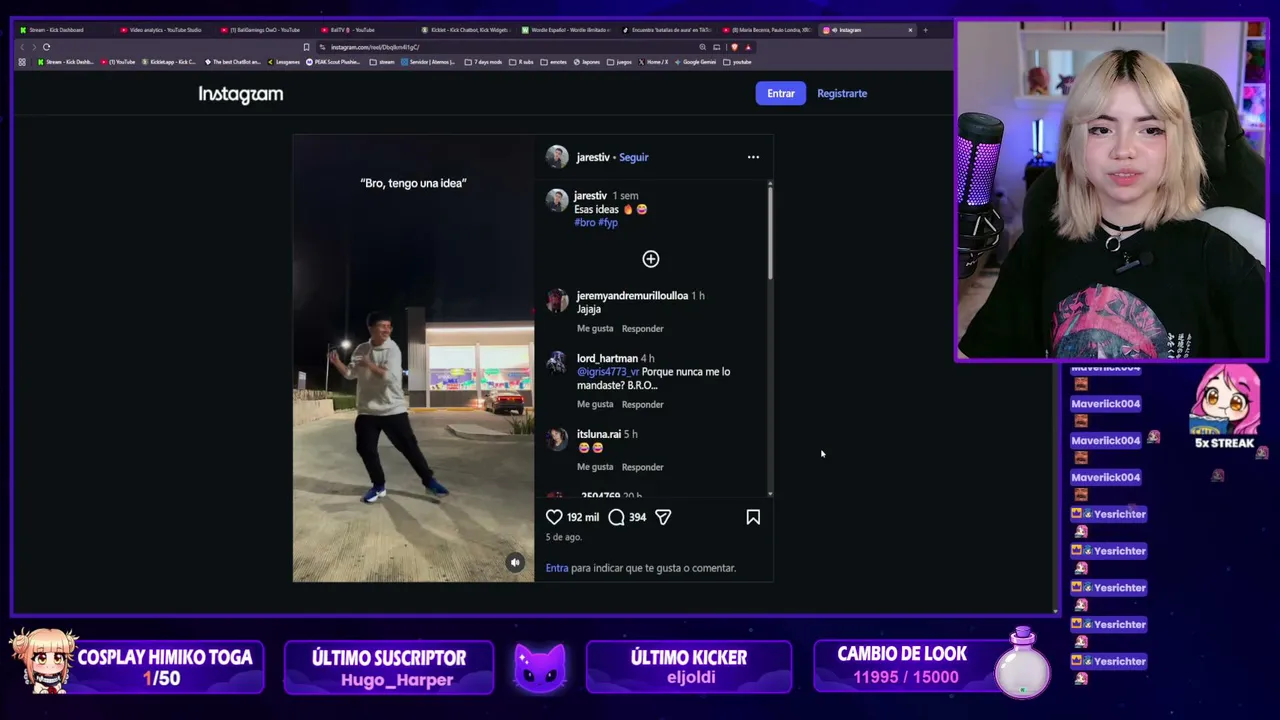
Task: Open the lord_hartman username
Action: coord(607,358)
